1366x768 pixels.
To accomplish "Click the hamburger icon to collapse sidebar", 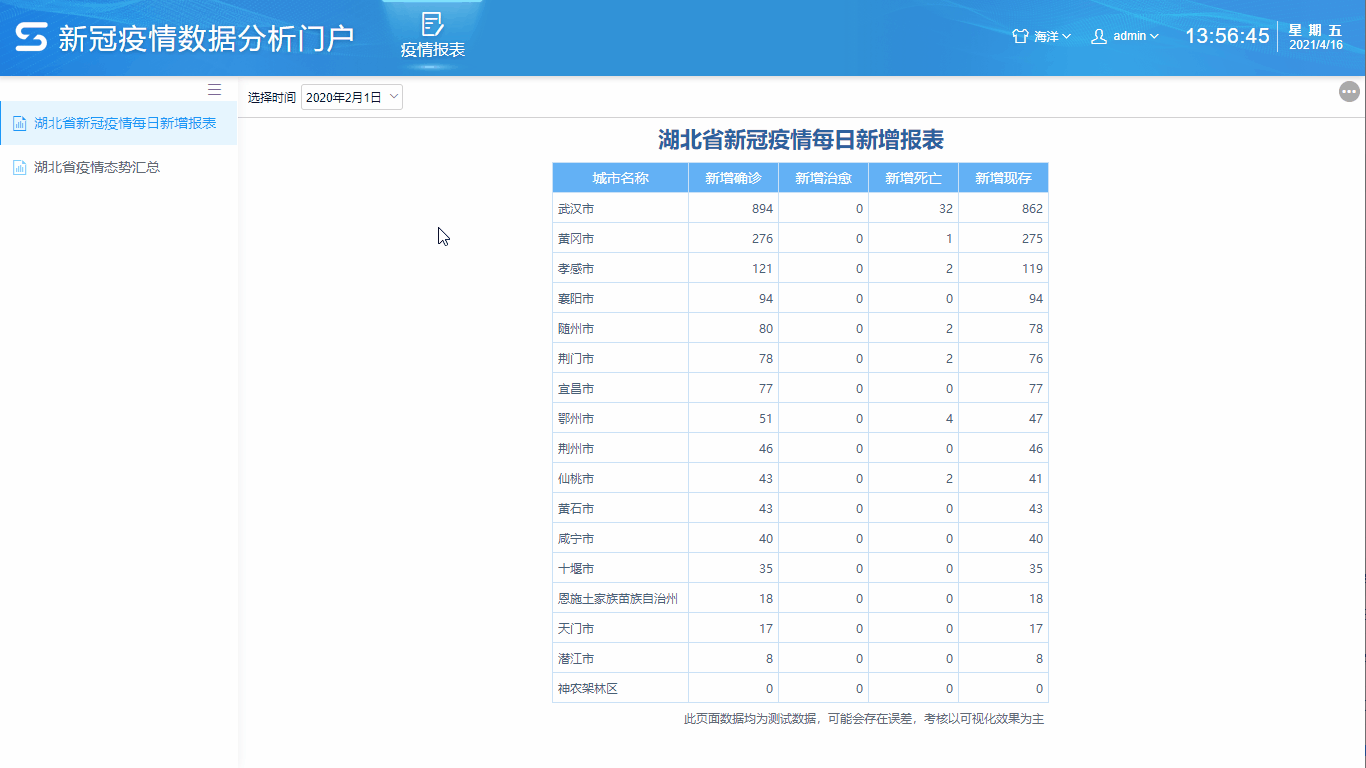I will pos(214,89).
